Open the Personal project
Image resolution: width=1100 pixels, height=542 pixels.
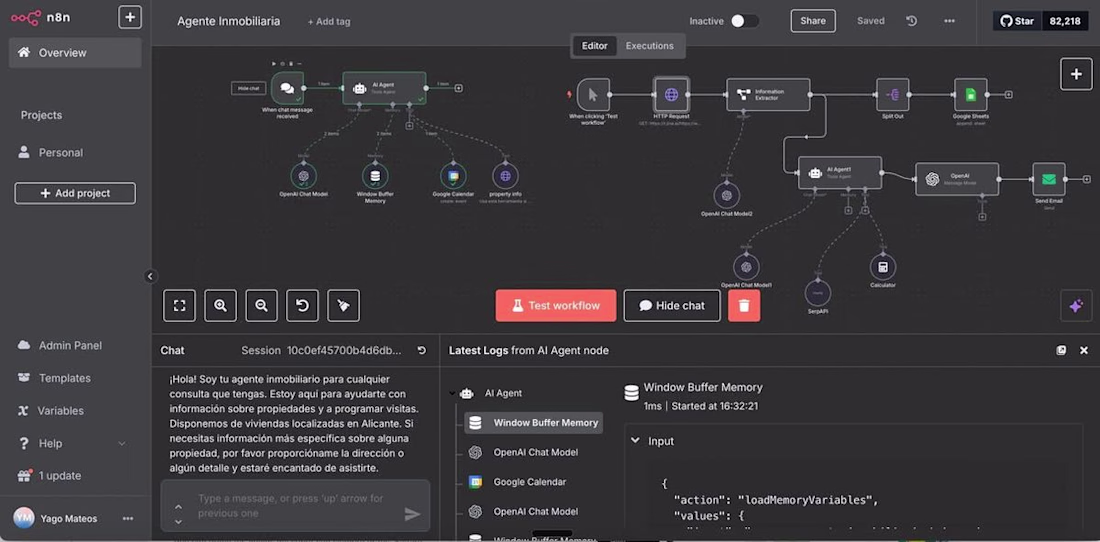[x=75, y=152]
